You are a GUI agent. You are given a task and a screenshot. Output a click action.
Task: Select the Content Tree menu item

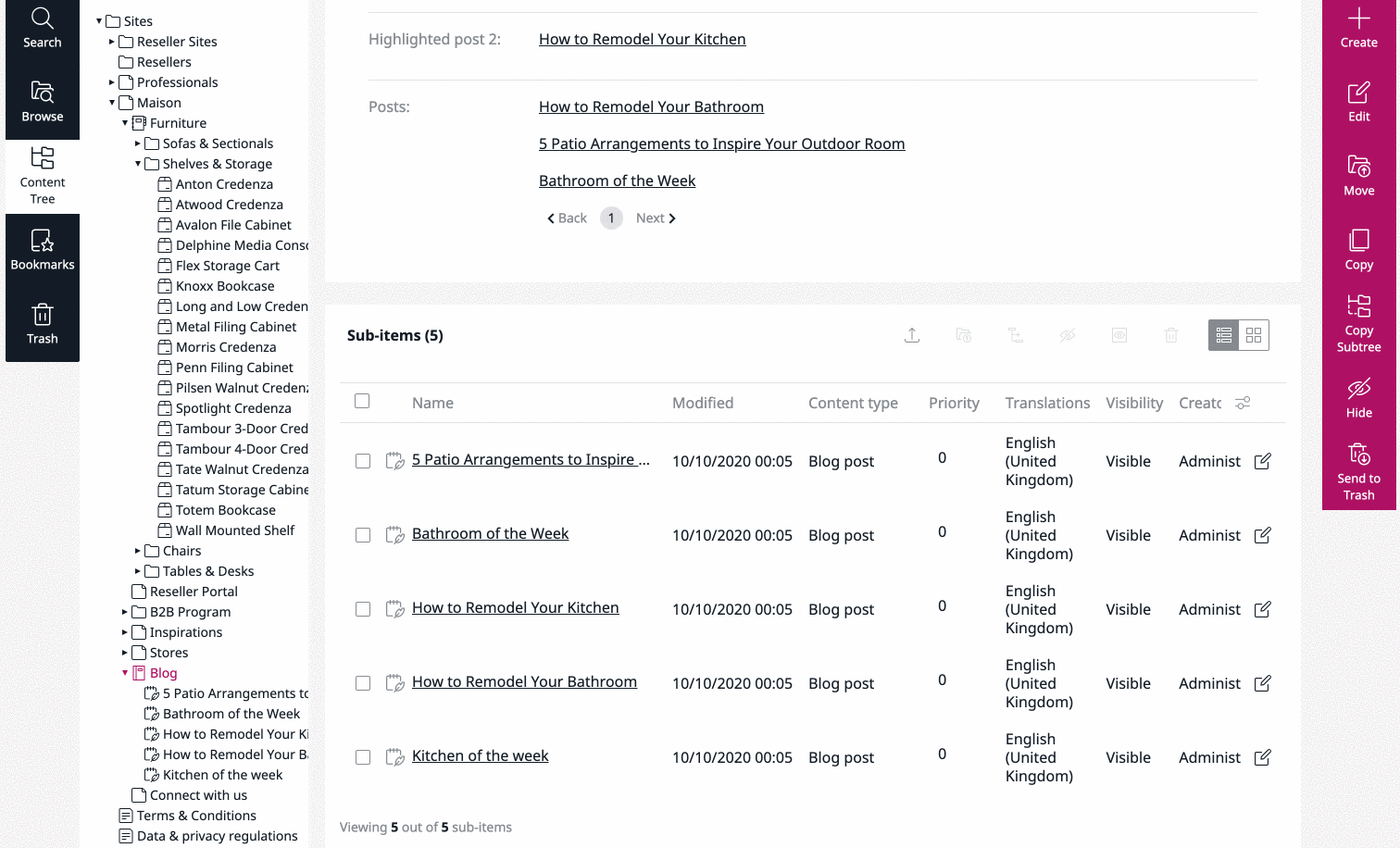pyautogui.click(x=42, y=176)
